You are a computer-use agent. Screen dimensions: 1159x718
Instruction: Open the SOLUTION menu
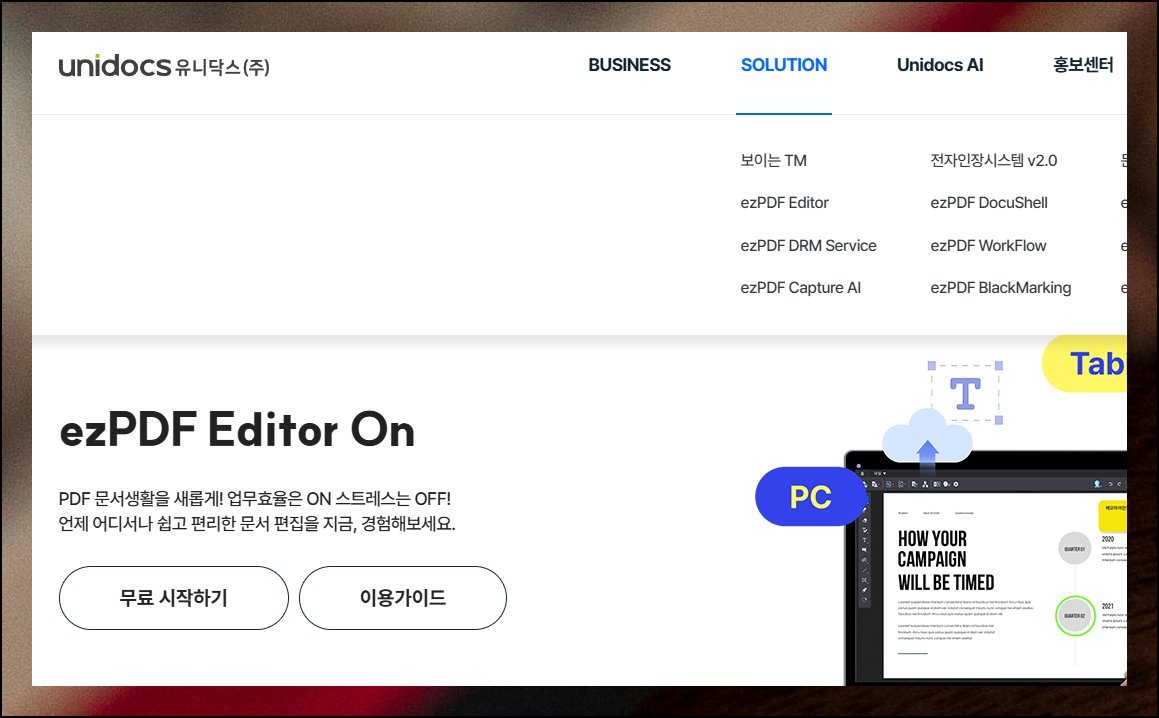tap(784, 65)
